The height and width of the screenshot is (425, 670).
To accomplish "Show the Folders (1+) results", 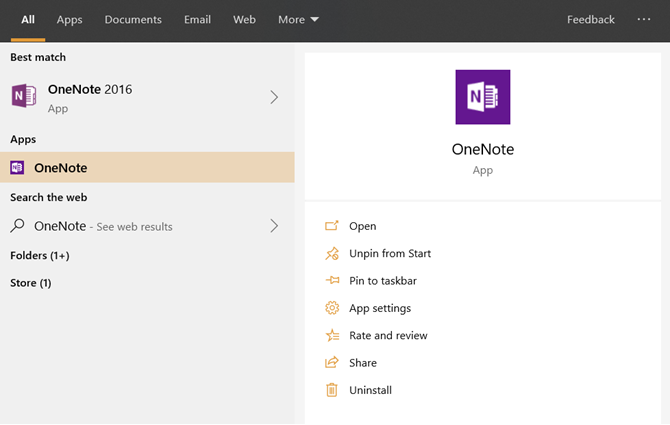I will 40,256.
